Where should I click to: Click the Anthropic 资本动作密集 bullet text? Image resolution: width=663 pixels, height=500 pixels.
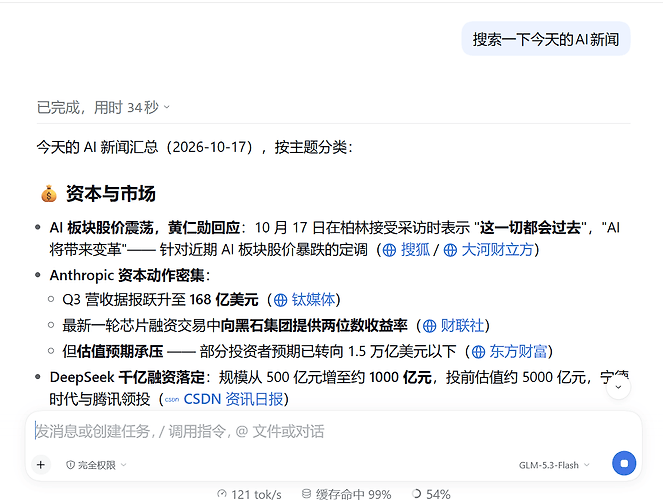pos(129,275)
